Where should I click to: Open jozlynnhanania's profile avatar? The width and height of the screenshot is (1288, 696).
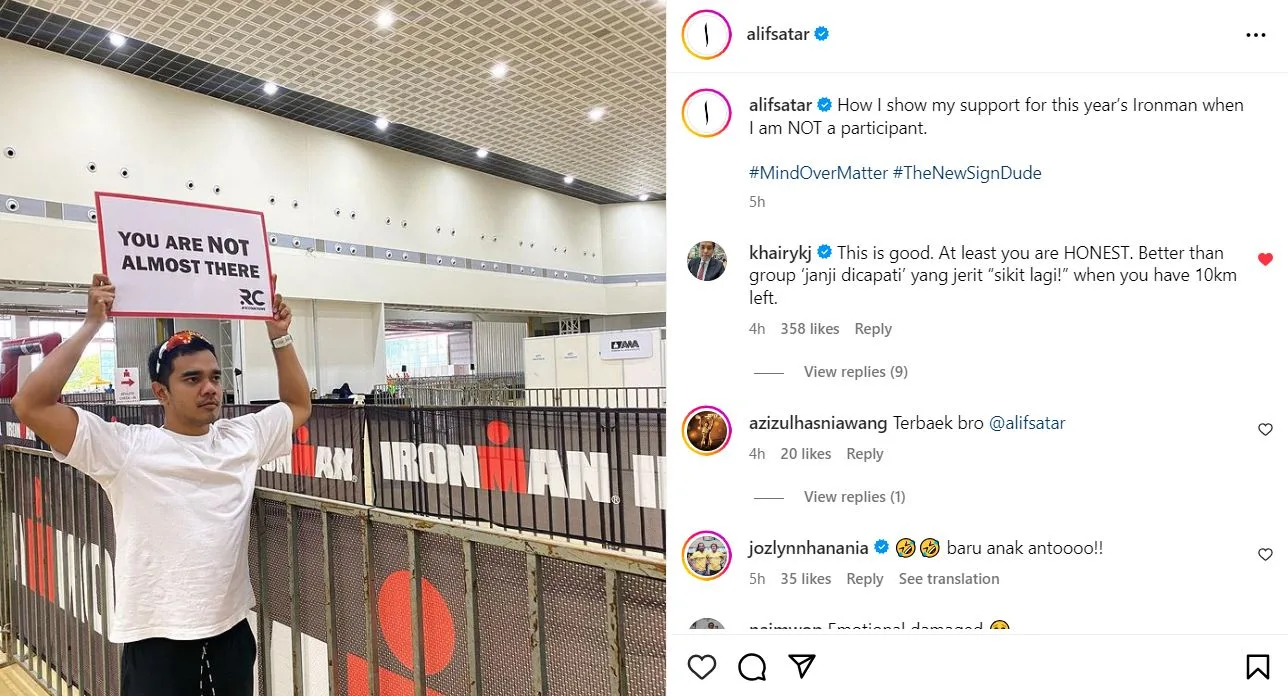(x=707, y=555)
